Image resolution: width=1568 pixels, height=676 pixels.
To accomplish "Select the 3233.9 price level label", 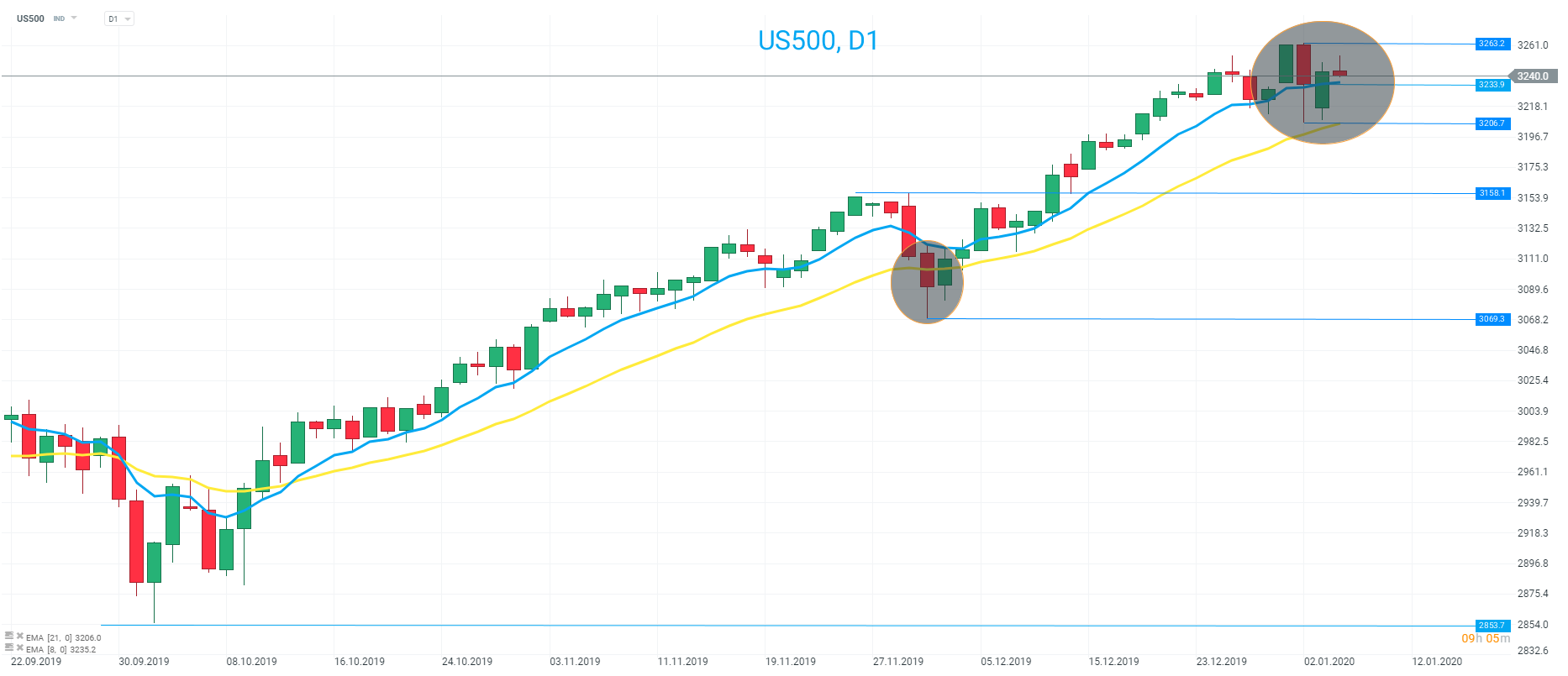I will [1492, 85].
